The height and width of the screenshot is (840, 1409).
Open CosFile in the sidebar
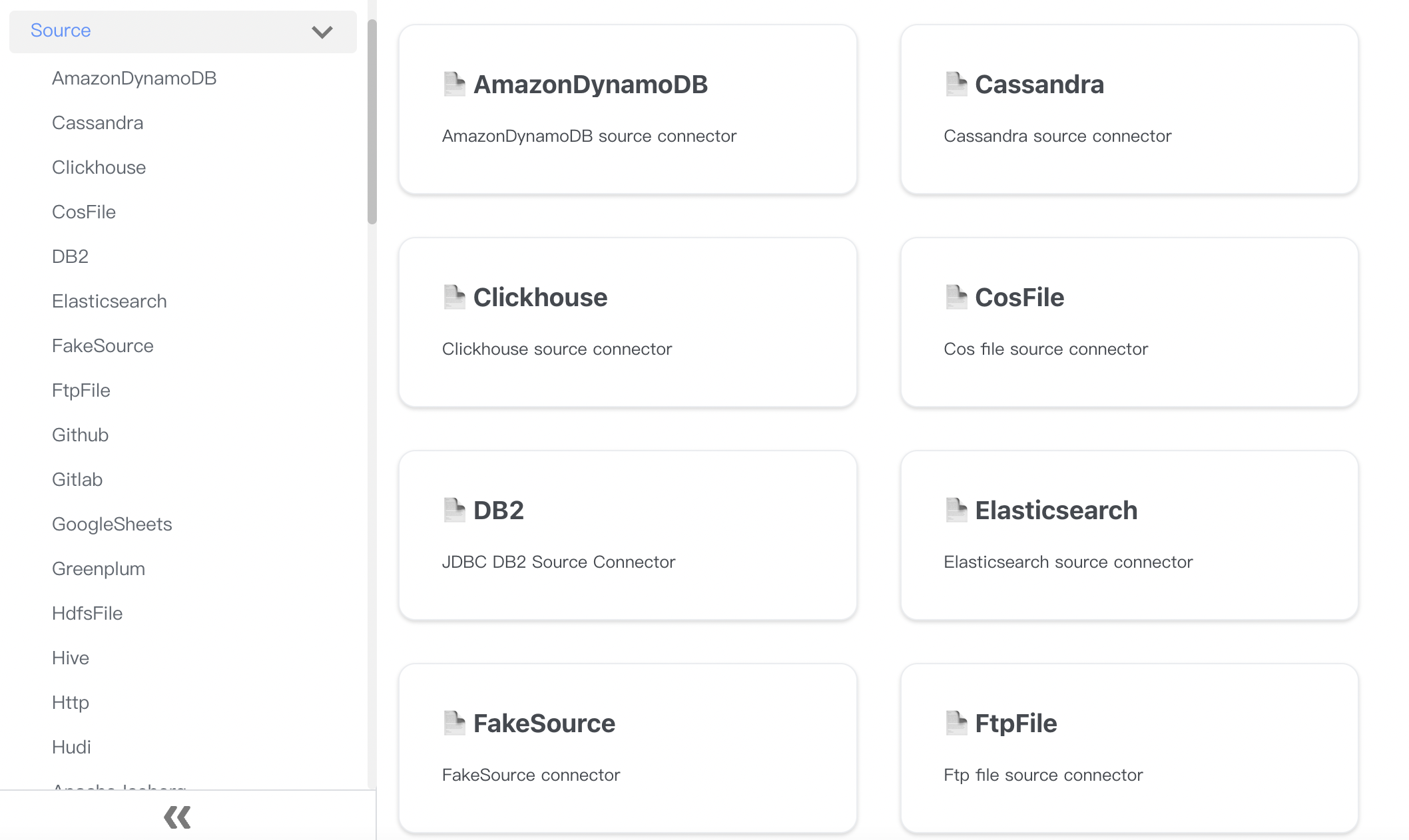[84, 212]
